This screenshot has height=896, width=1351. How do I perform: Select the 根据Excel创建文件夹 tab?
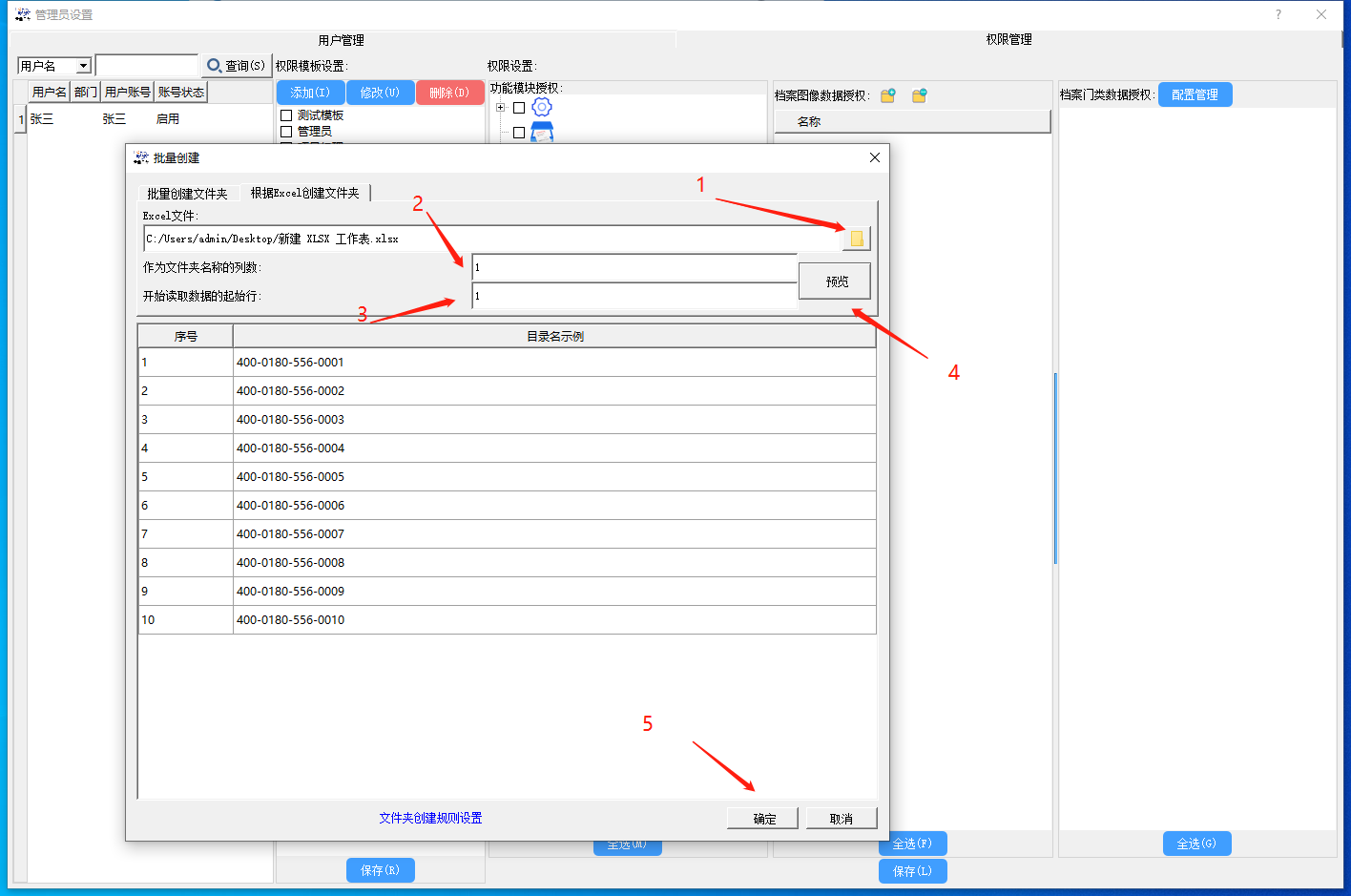304,193
